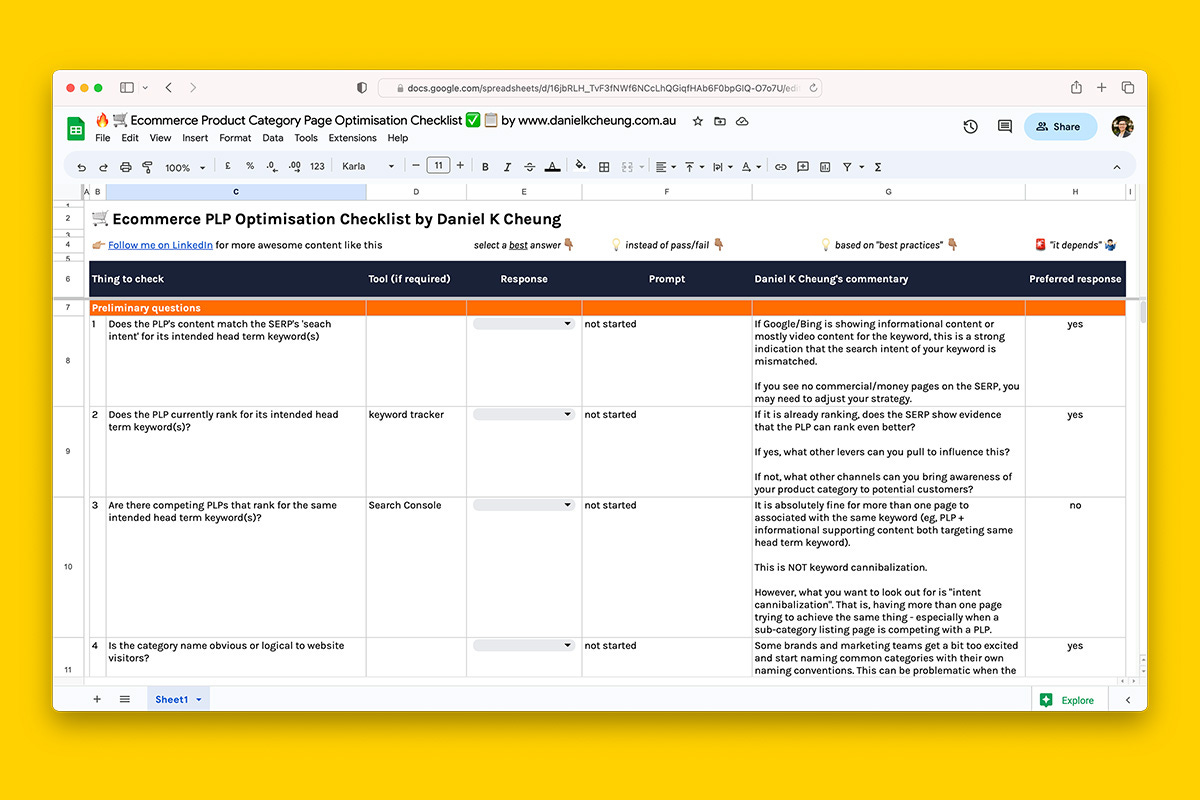Toggle italic formatting
The height and width of the screenshot is (800, 1200).
coord(507,167)
